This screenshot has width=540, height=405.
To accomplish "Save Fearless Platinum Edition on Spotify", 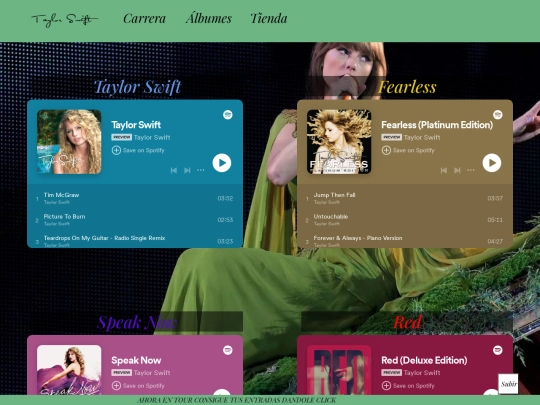I will point(408,150).
